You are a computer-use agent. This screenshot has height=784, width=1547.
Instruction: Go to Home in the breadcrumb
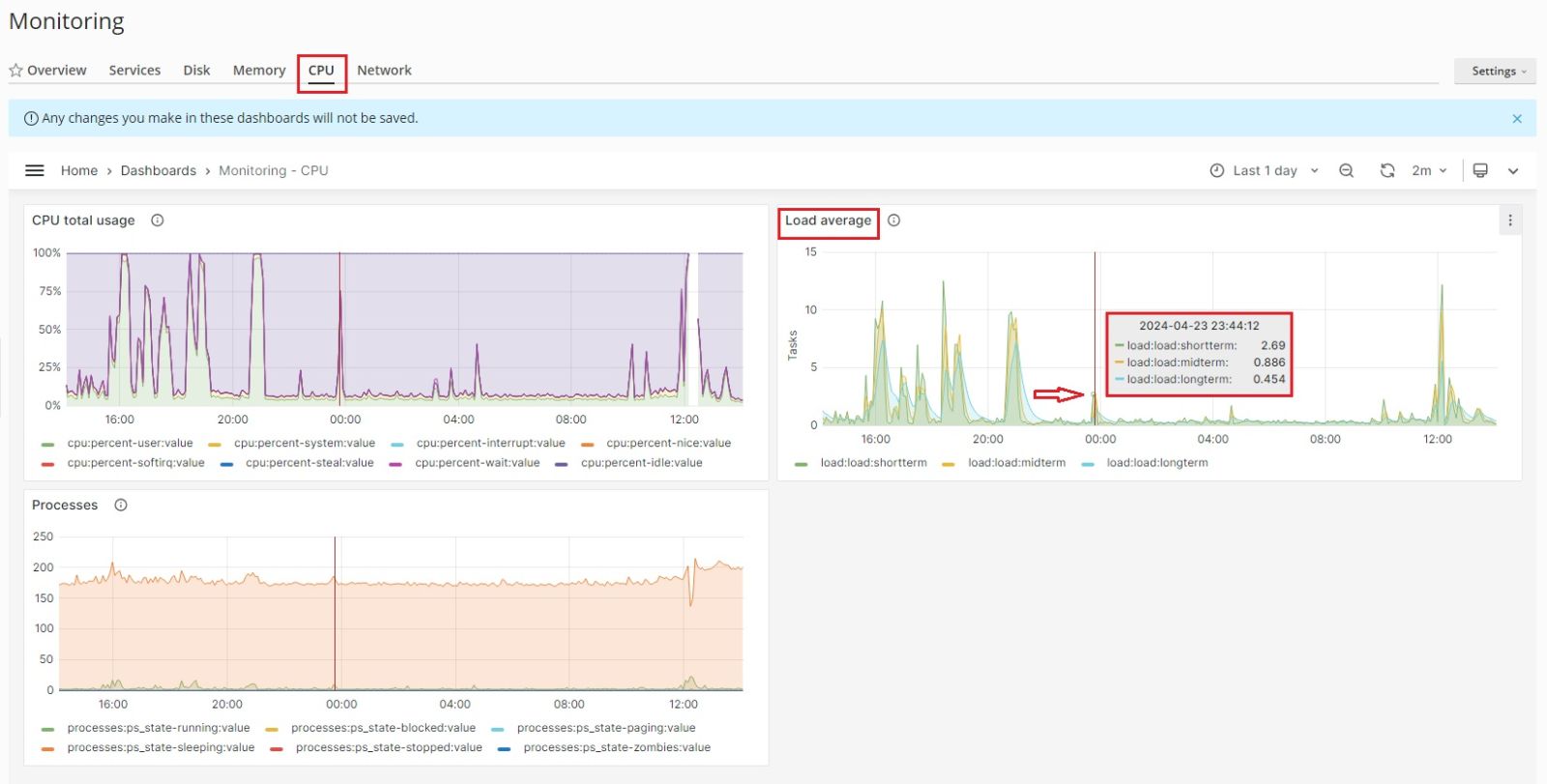(79, 170)
